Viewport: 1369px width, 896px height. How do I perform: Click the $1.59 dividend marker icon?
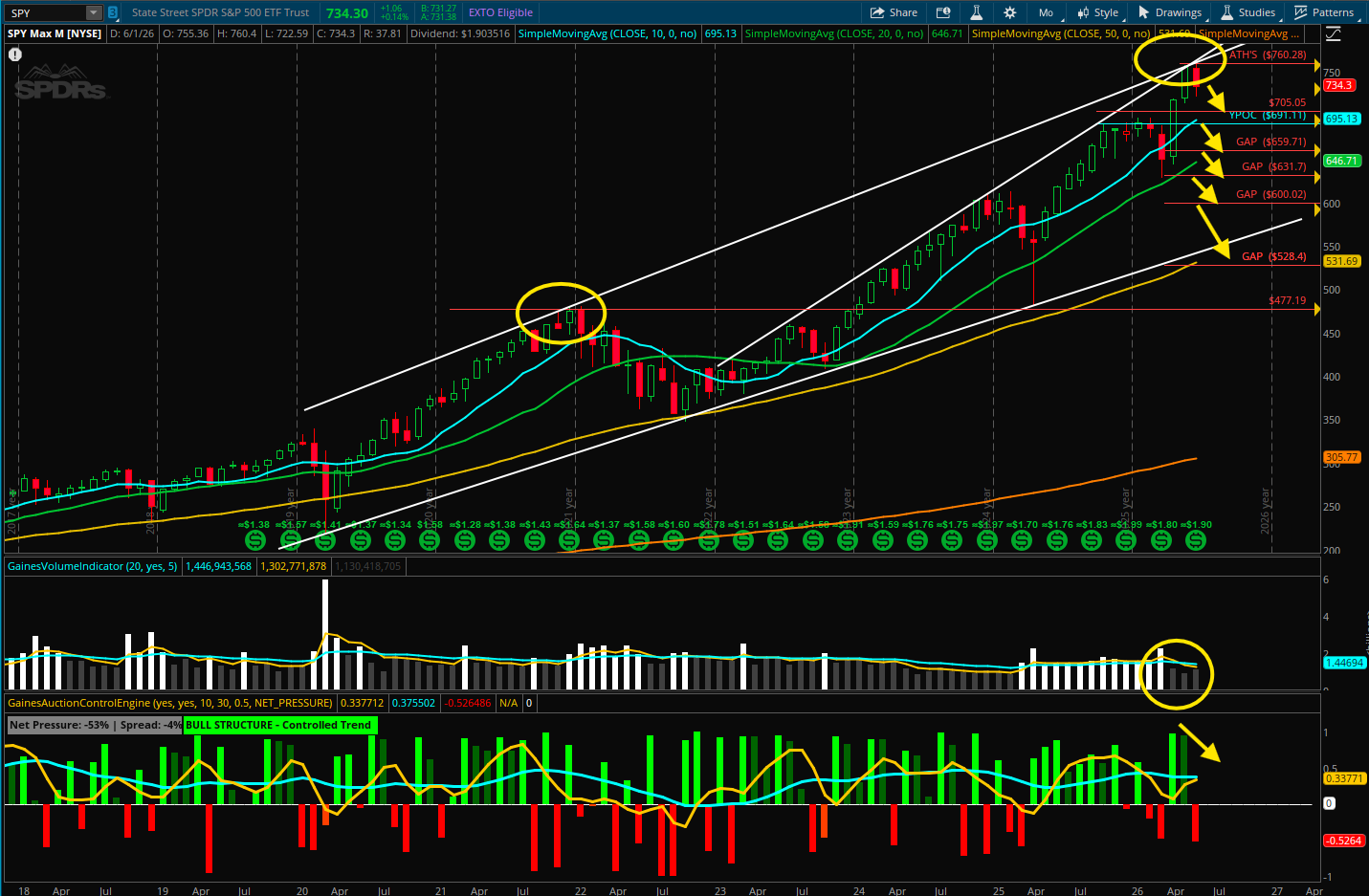click(x=883, y=540)
